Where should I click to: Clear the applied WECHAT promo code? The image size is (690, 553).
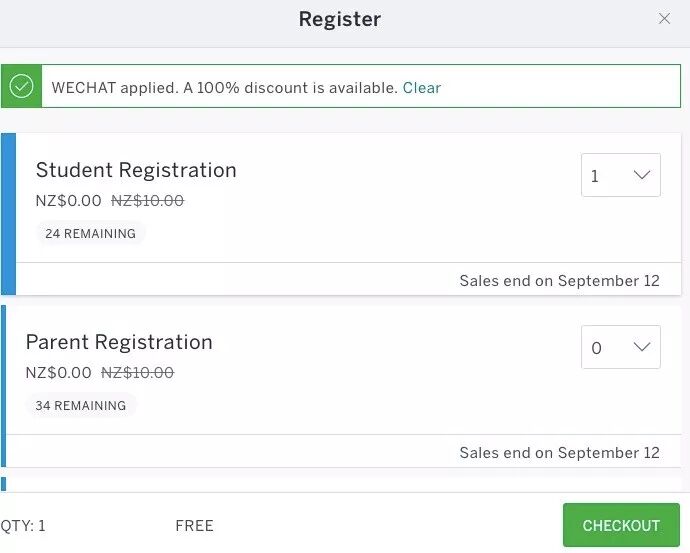pos(421,88)
